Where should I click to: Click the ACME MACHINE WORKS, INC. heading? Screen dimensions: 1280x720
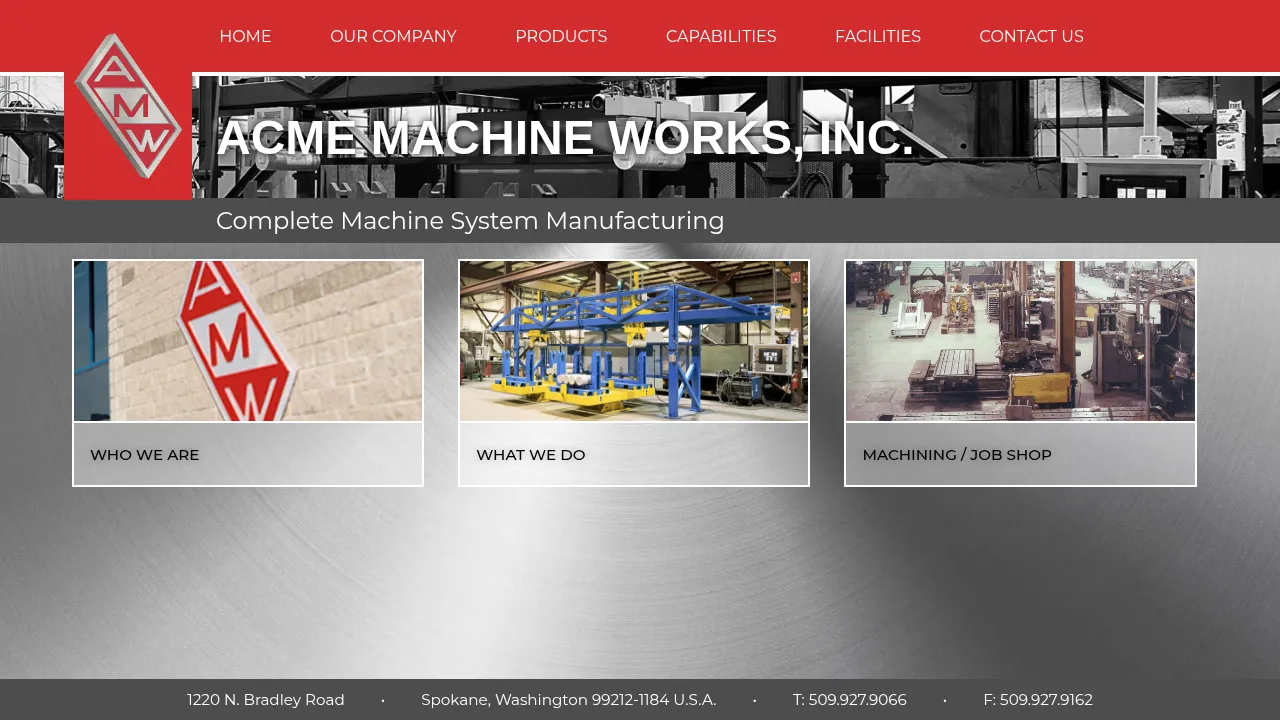click(x=565, y=138)
